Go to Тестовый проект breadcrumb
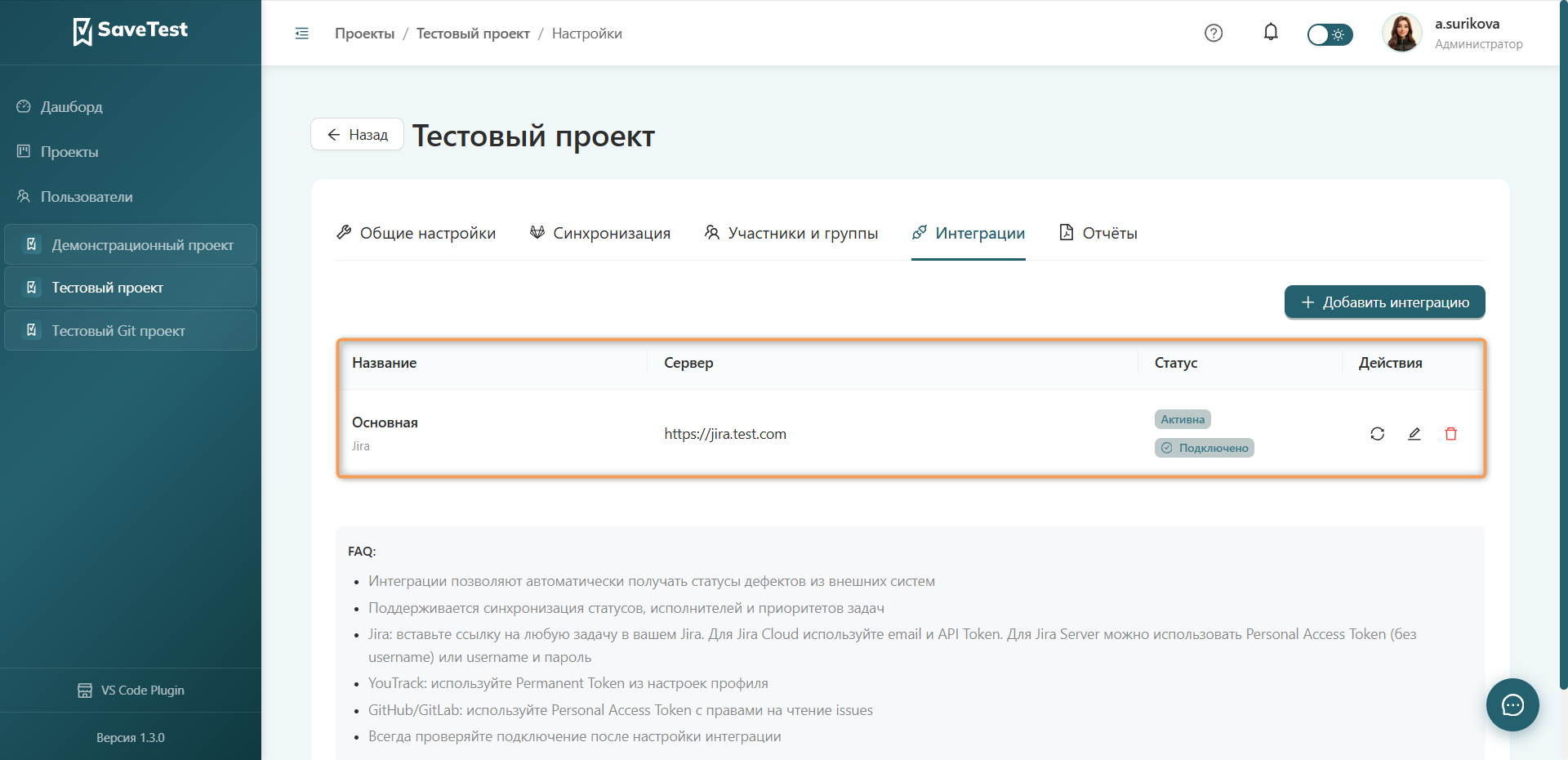 click(473, 34)
